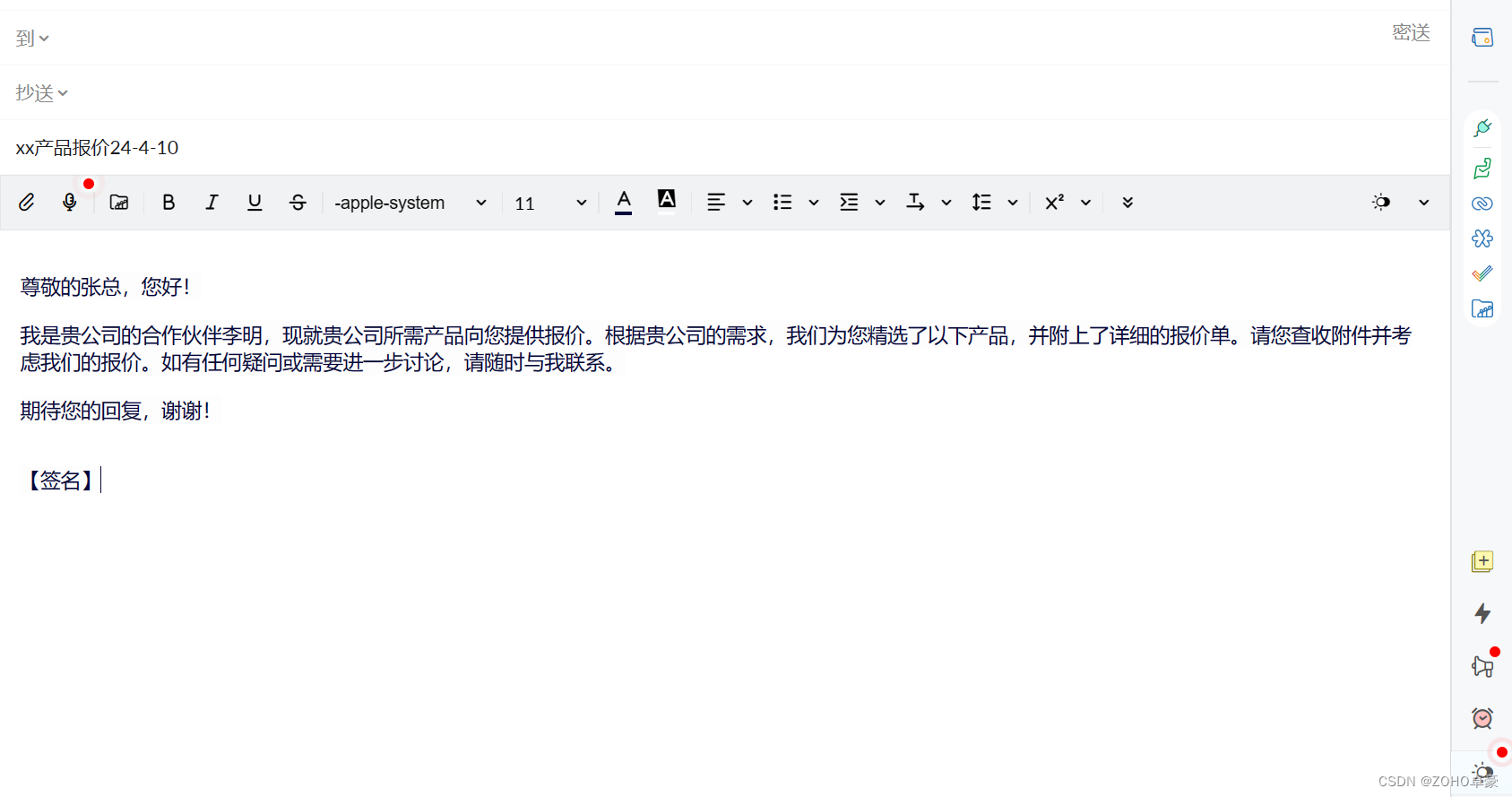Expand the indent options arrow

coord(880,203)
